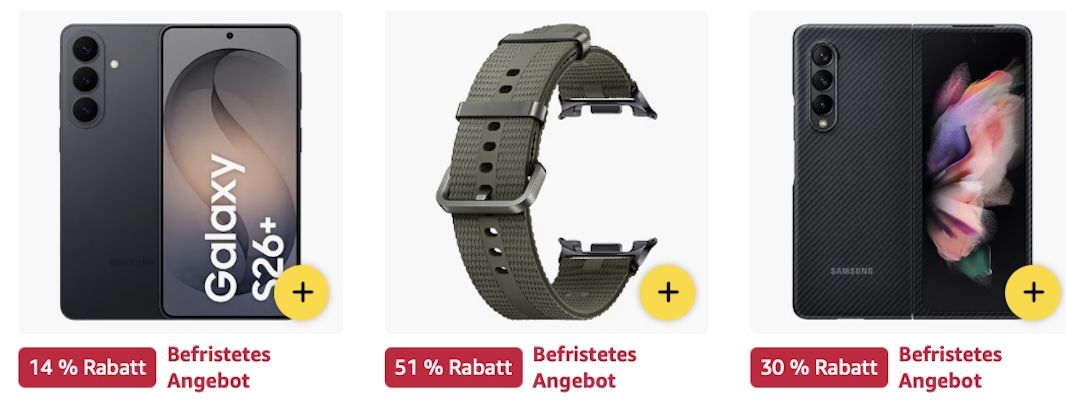Open the Galaxy S26+ phone product image
The width and height of the screenshot is (1066, 400).
tap(180, 171)
